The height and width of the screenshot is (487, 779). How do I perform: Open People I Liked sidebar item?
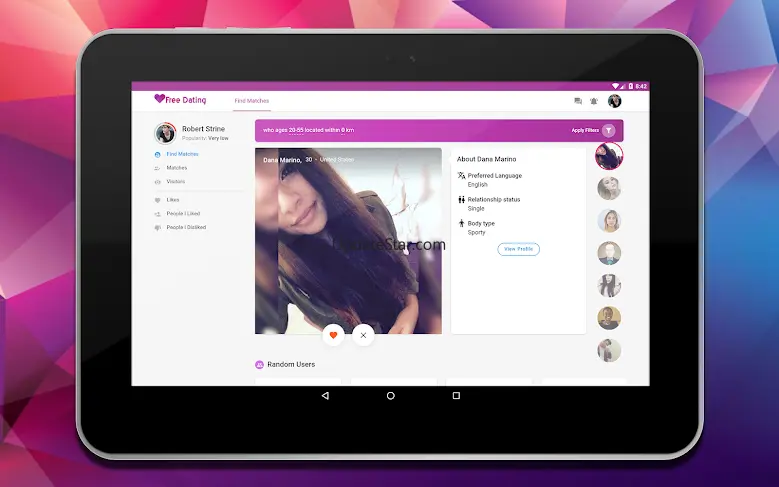point(183,214)
